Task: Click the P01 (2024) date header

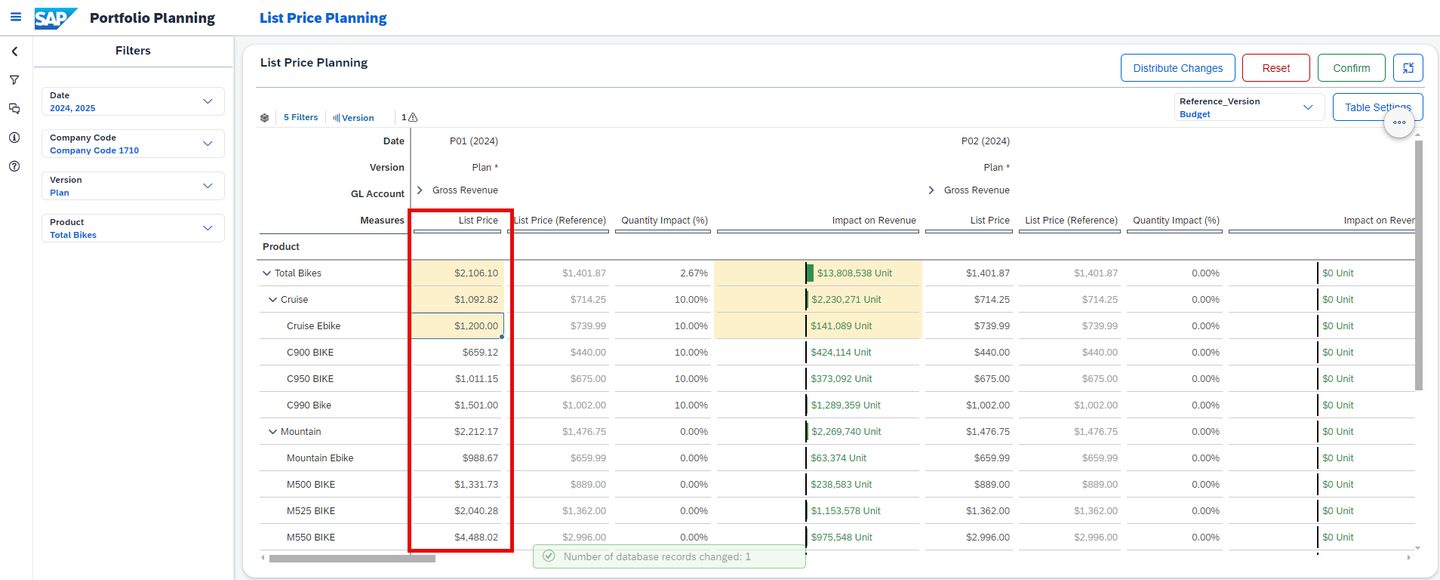Action: (x=473, y=141)
